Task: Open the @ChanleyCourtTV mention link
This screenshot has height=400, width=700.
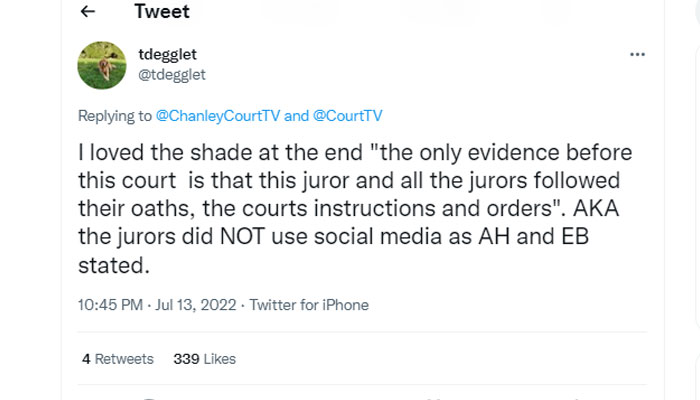Action: pos(218,116)
